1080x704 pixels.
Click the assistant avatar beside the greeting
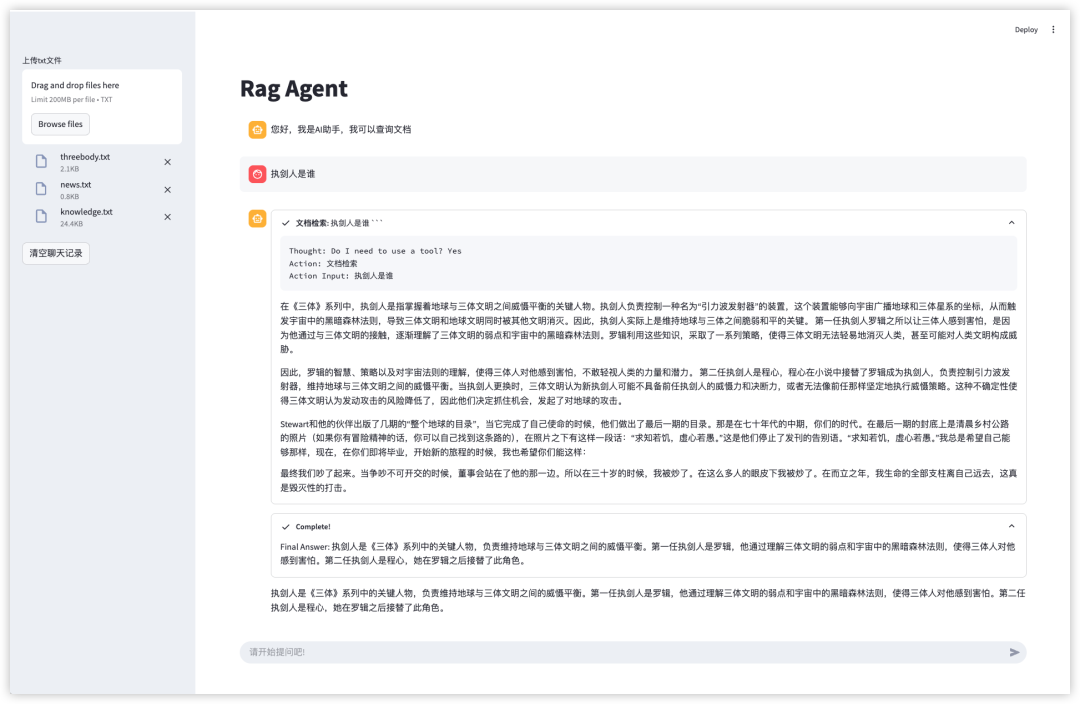point(258,130)
